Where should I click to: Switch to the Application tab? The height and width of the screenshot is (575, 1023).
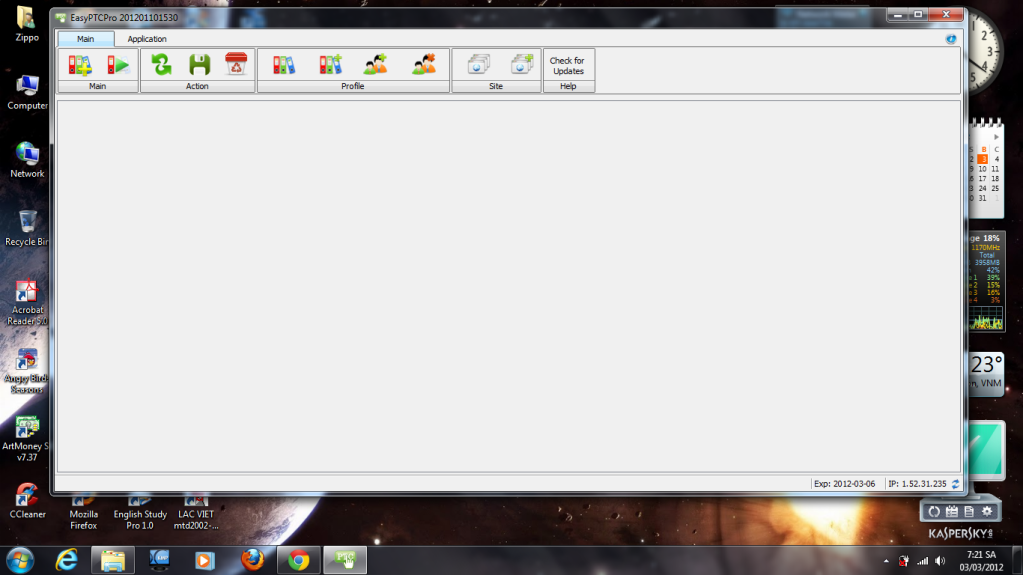pyautogui.click(x=147, y=39)
